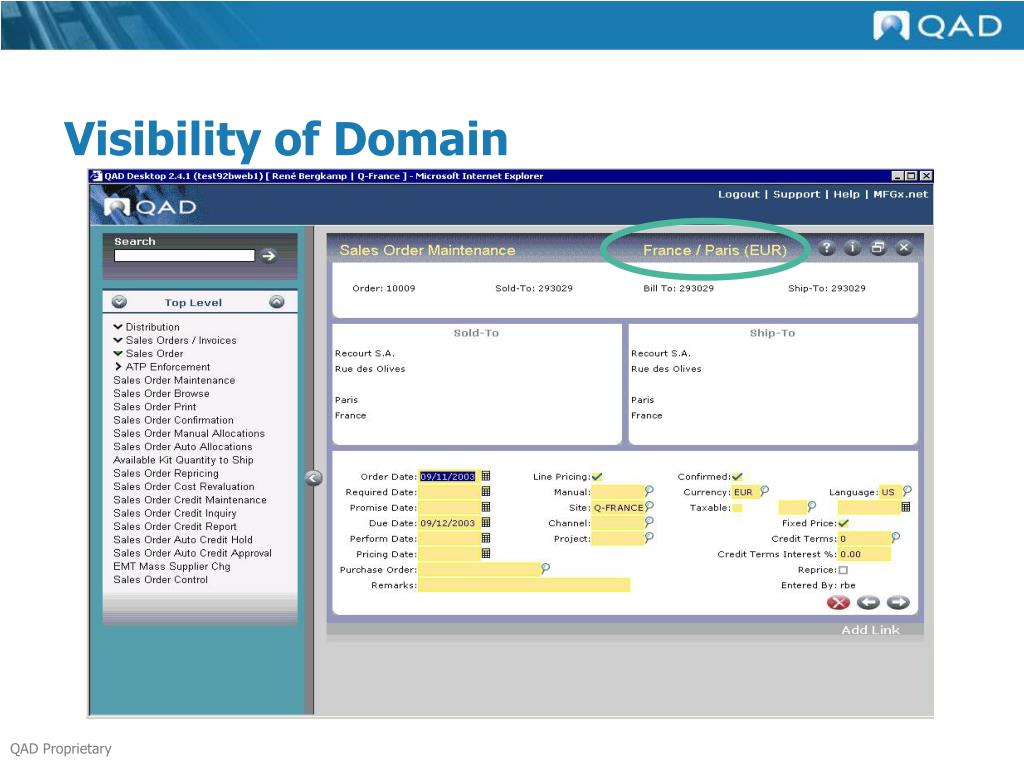The height and width of the screenshot is (768, 1024).
Task: Click the Add Link button
Action: 870,630
